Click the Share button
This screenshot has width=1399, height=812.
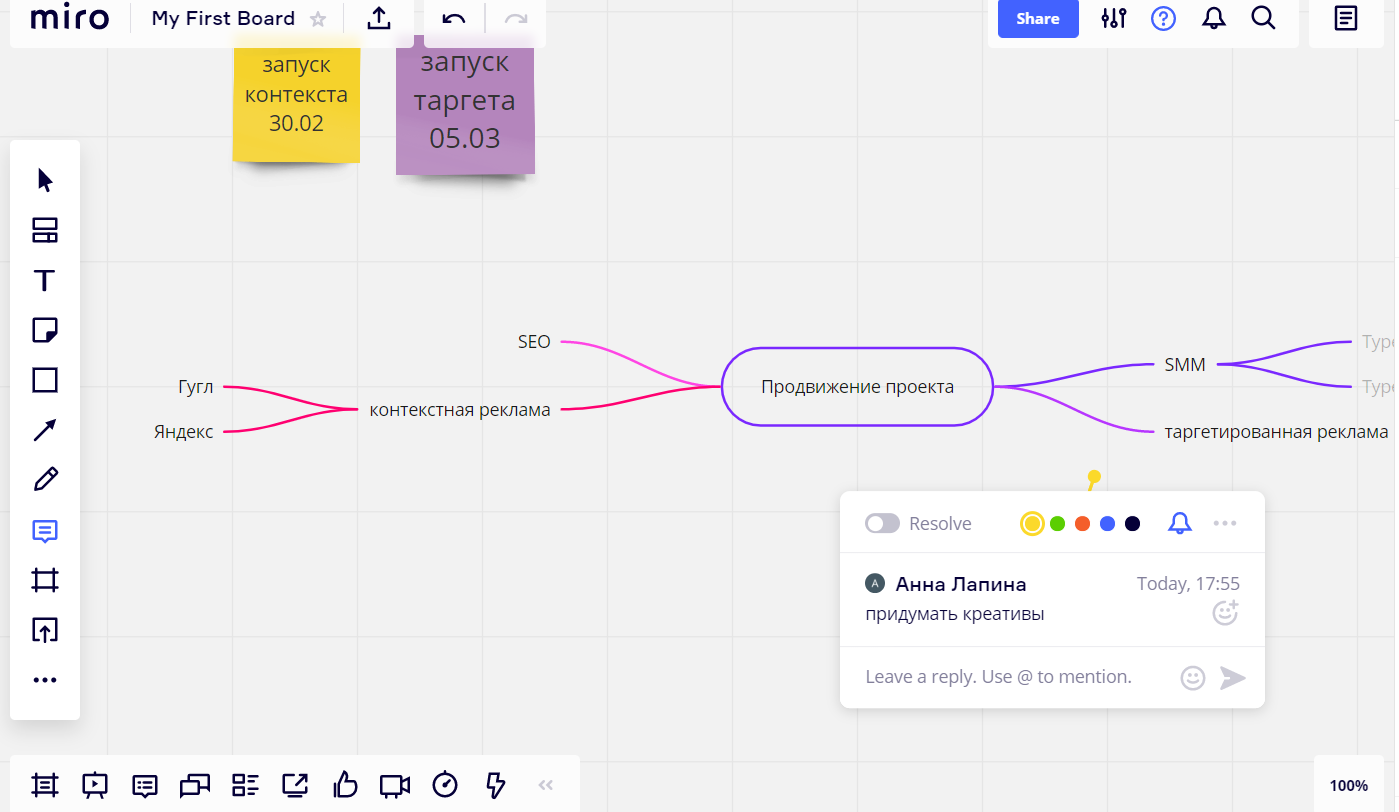coord(1038,19)
